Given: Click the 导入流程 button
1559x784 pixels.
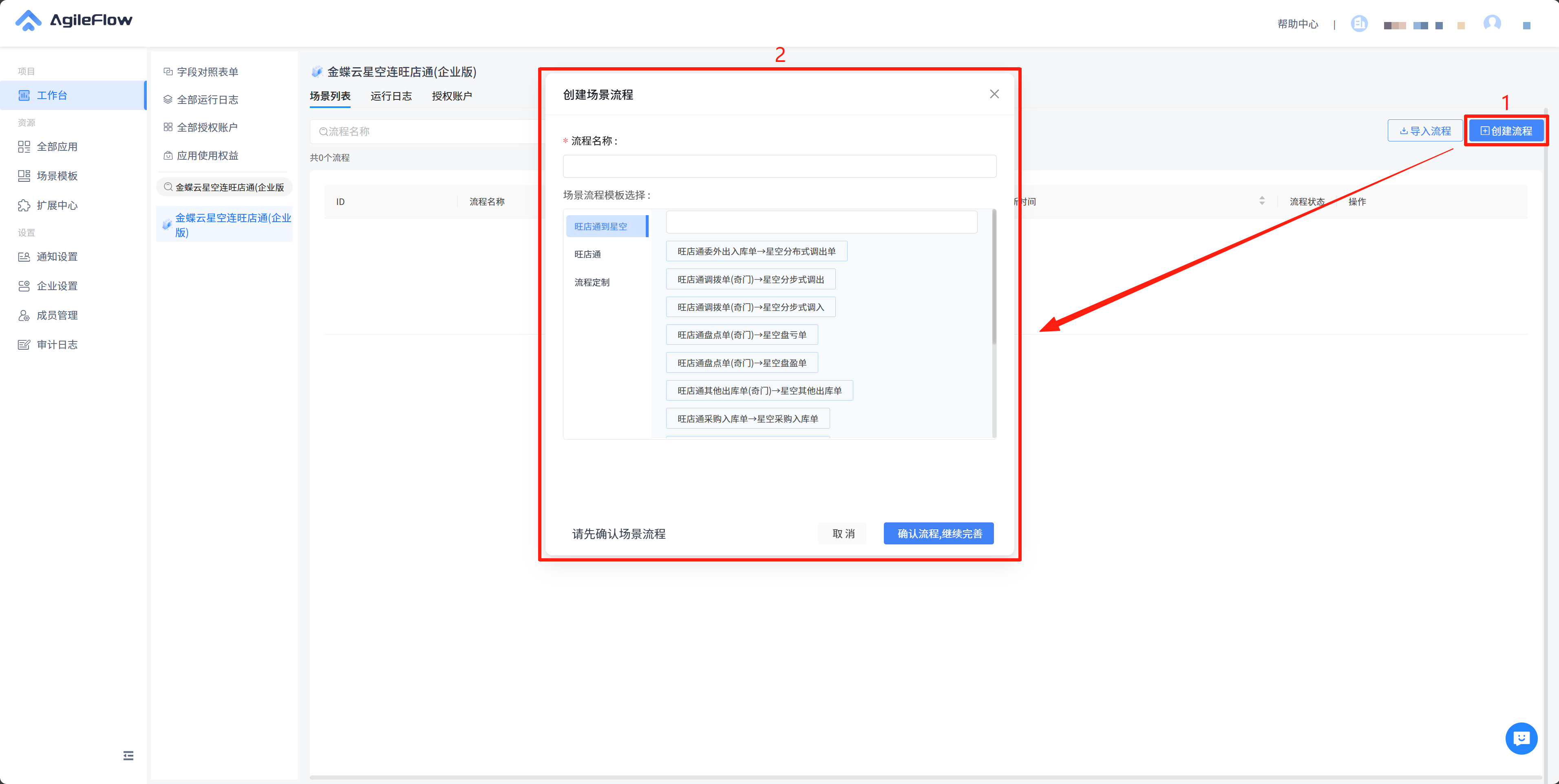Looking at the screenshot, I should (1424, 131).
